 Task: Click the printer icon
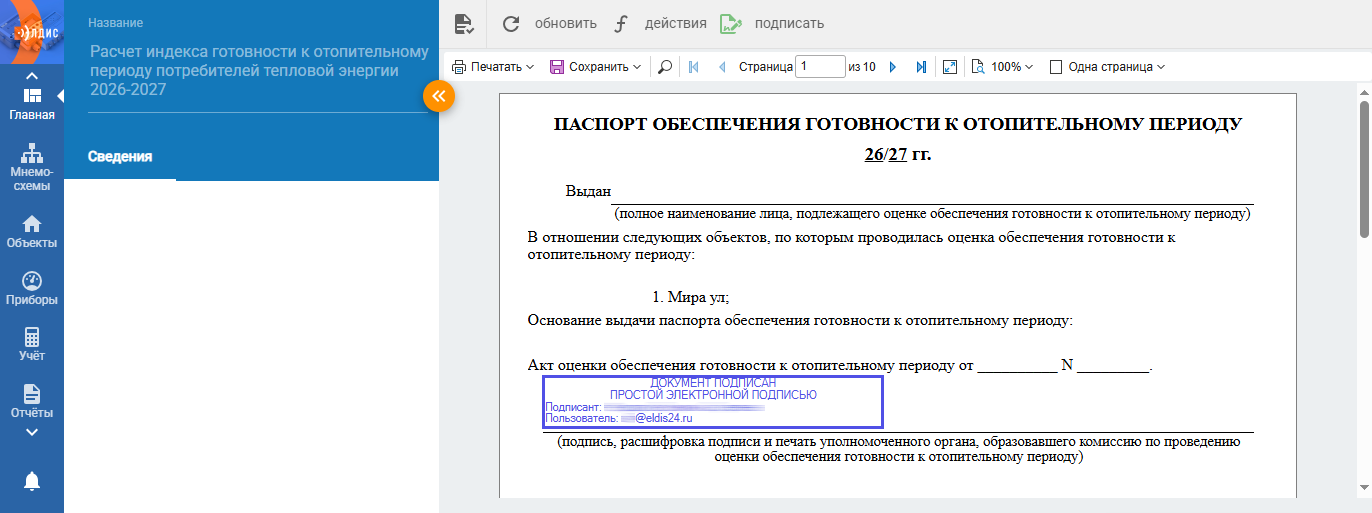point(459,67)
